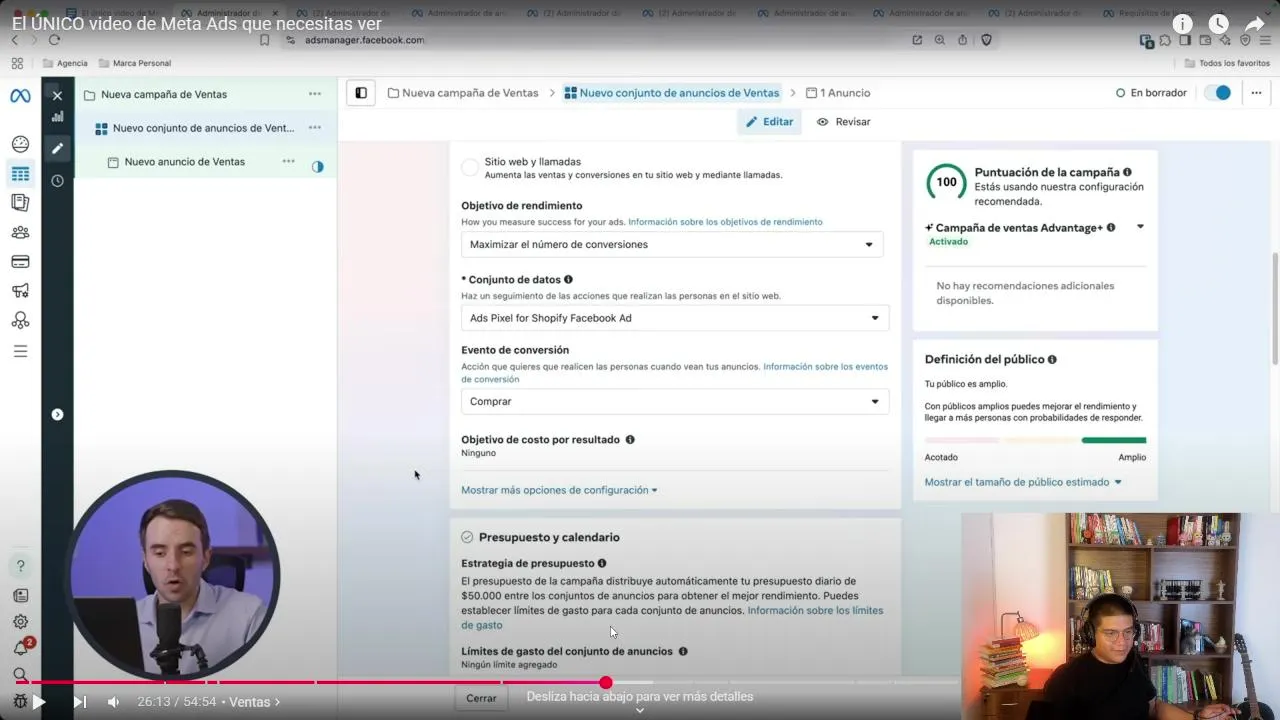Open Todos los favoritos folder

click(1227, 63)
